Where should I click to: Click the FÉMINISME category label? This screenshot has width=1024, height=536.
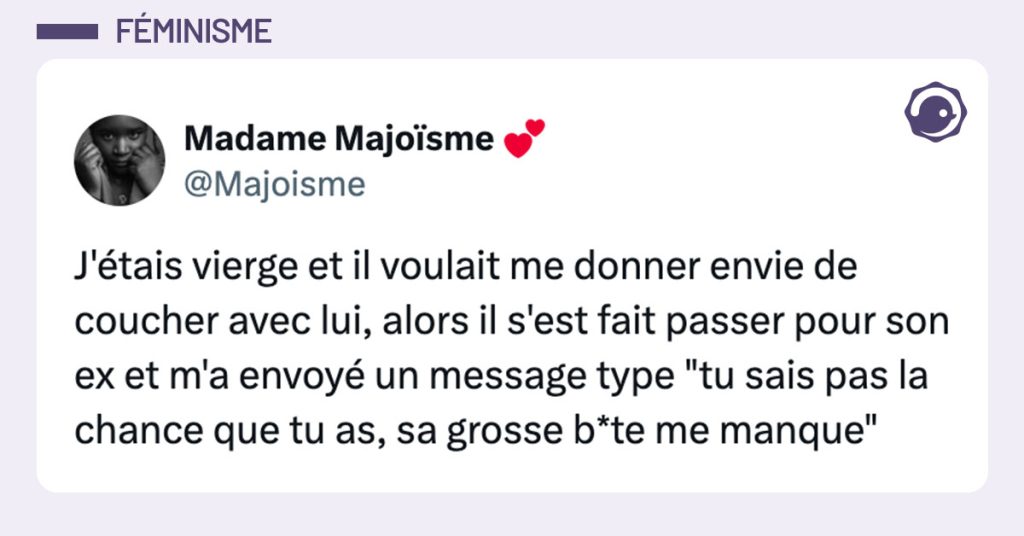pos(194,32)
